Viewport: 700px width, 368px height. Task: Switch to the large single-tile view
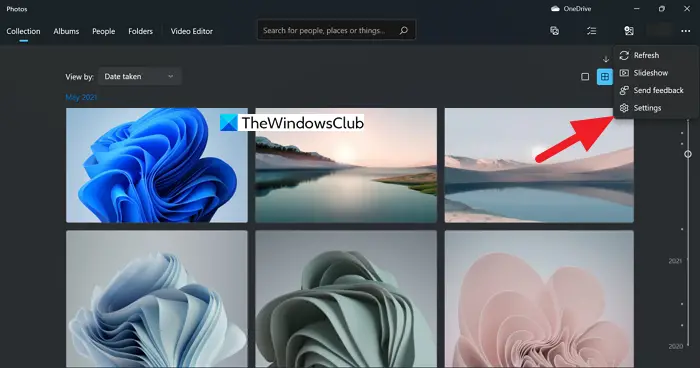pos(585,77)
